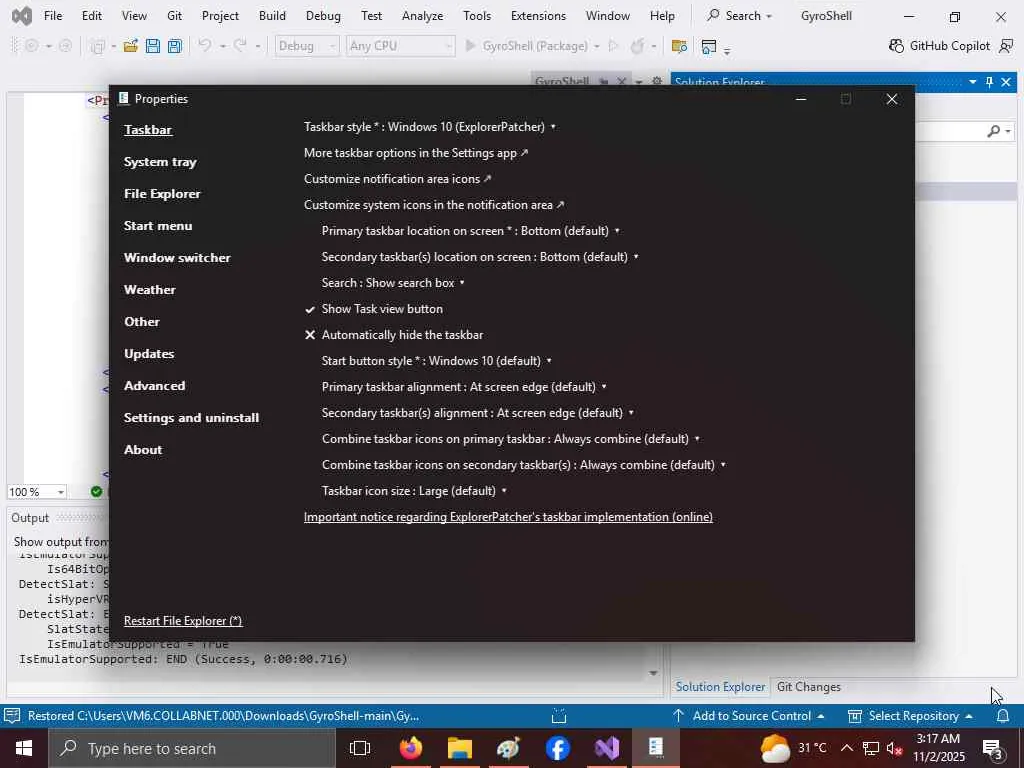Start GyroShell (Package) with the play icon

[470, 46]
